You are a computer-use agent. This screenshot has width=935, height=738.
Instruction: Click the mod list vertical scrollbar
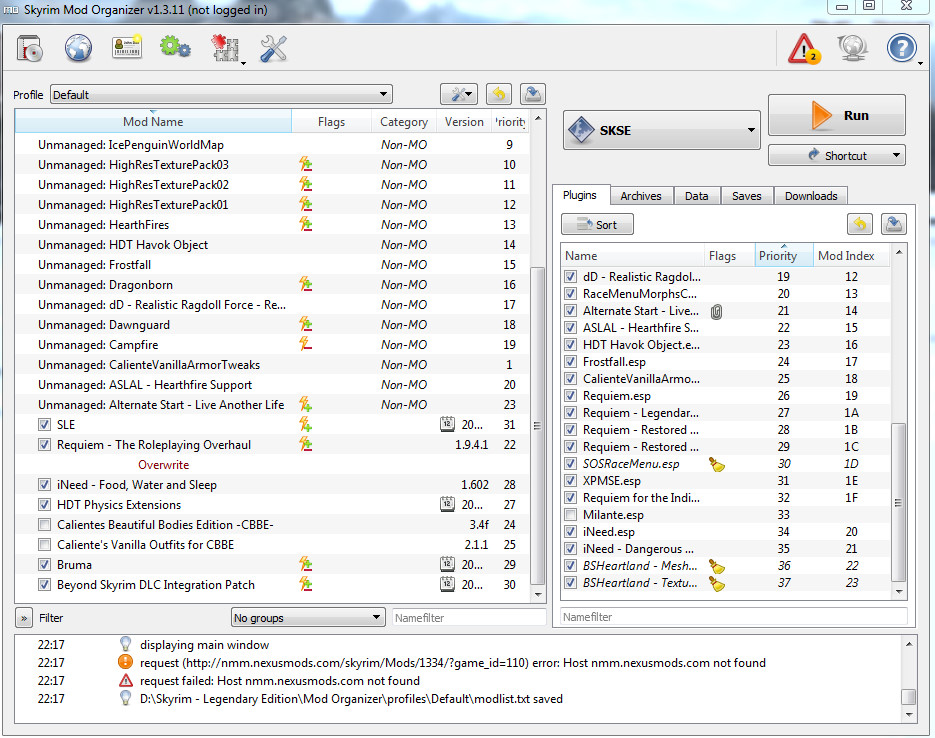click(x=537, y=426)
